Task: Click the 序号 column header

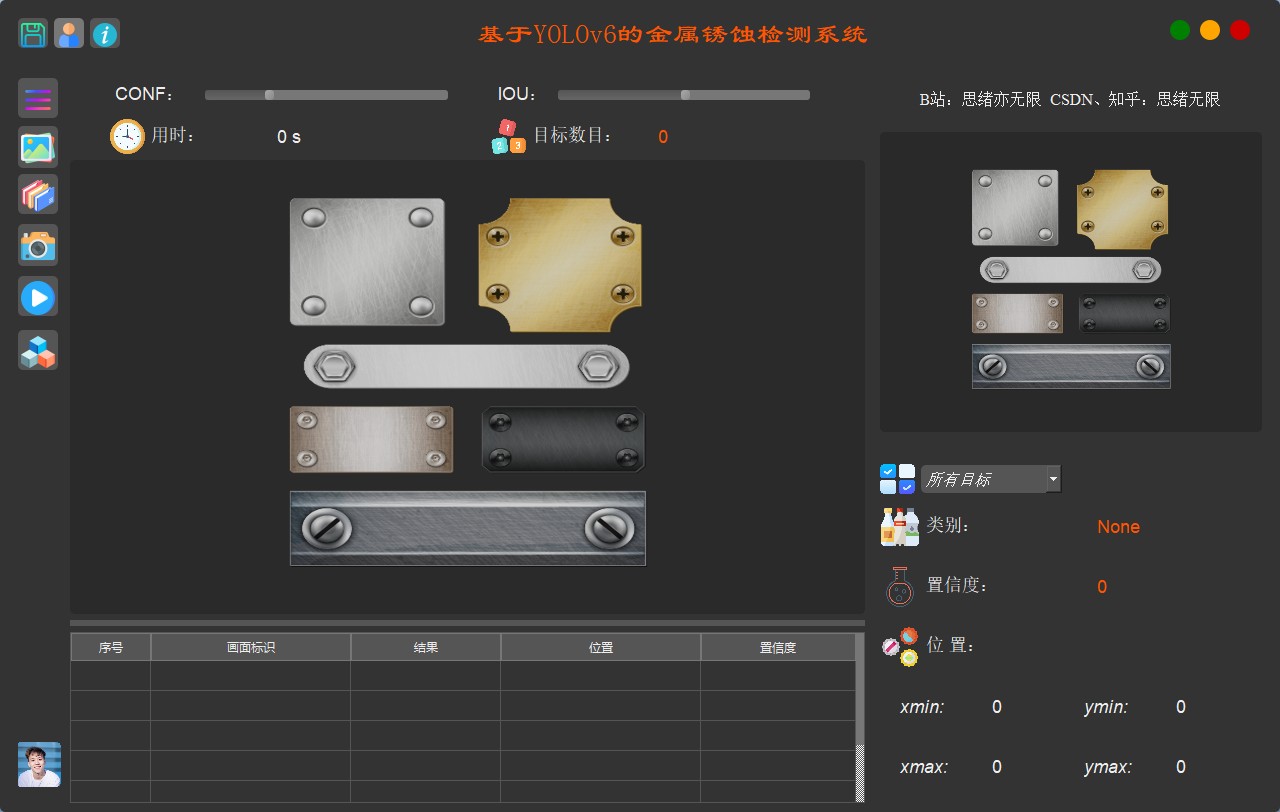Action: 111,648
